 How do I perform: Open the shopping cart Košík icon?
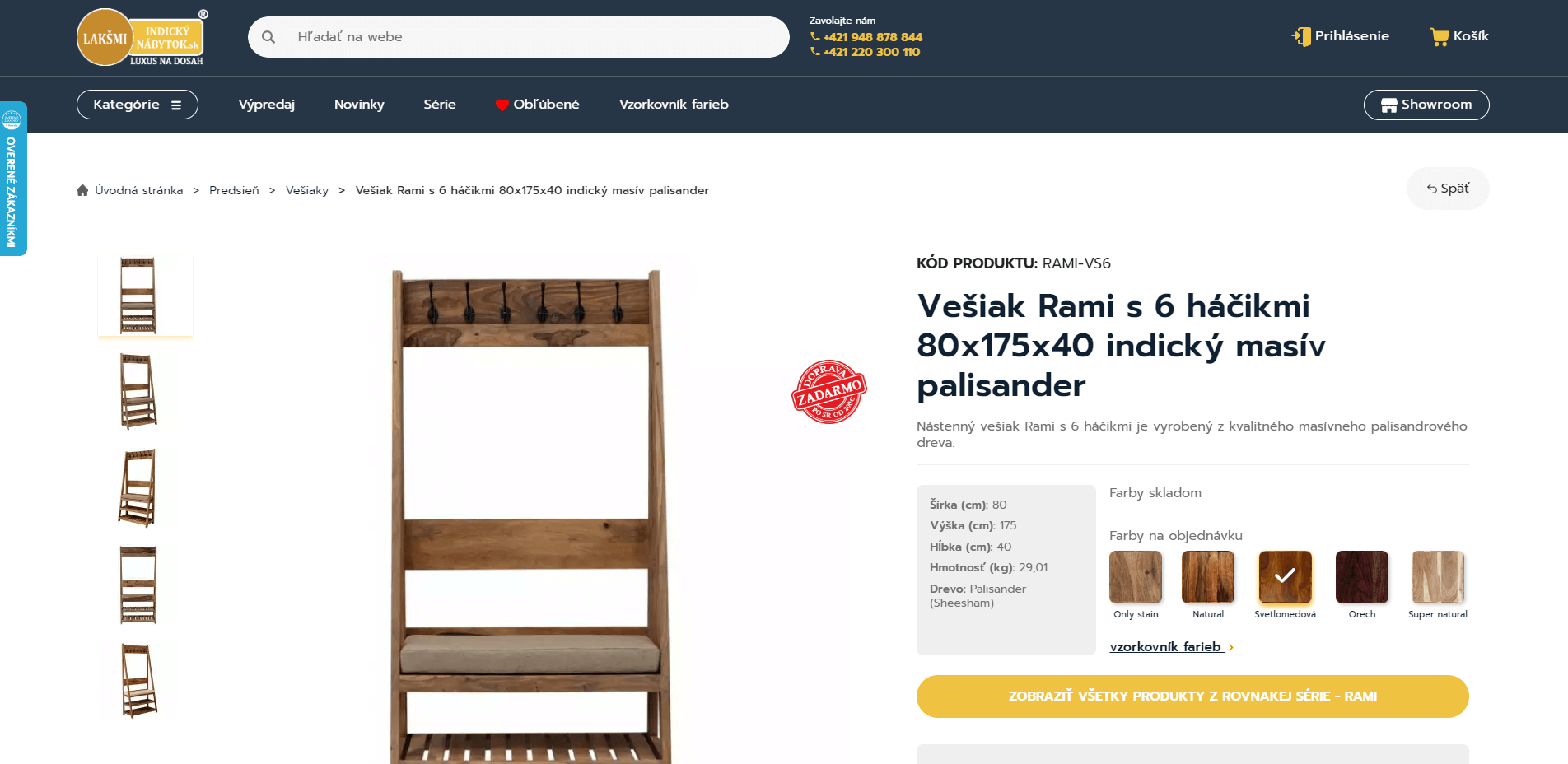pyautogui.click(x=1439, y=36)
